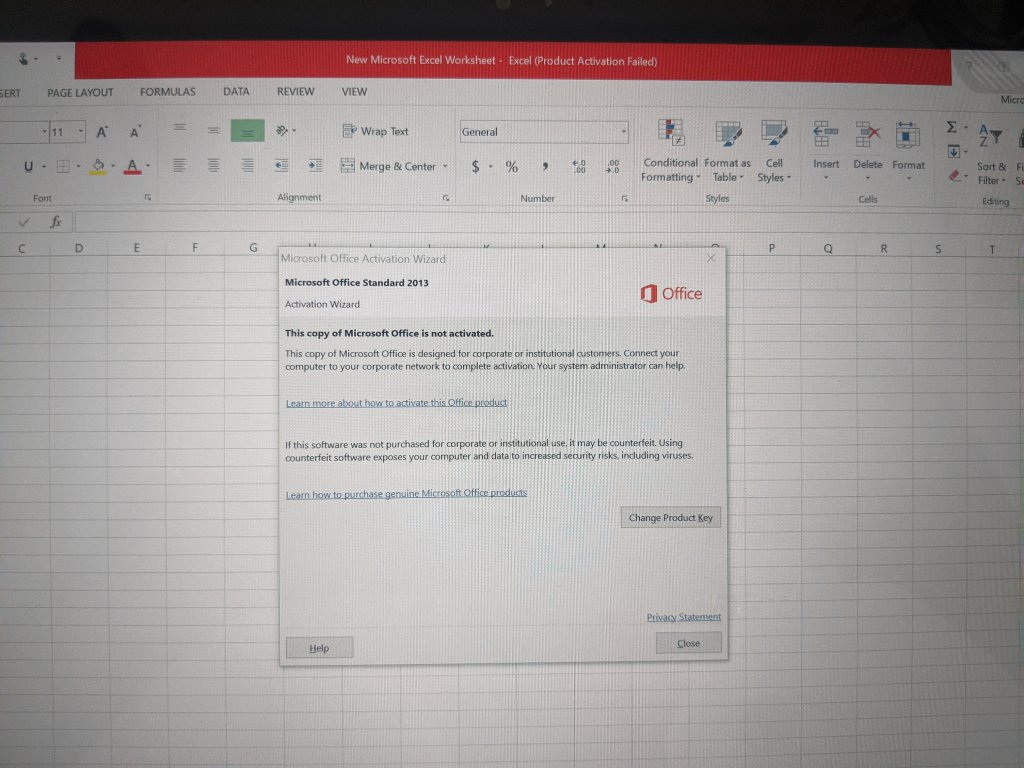Open AutoSum dropdown arrow
The height and width of the screenshot is (768, 1024).
point(966,128)
